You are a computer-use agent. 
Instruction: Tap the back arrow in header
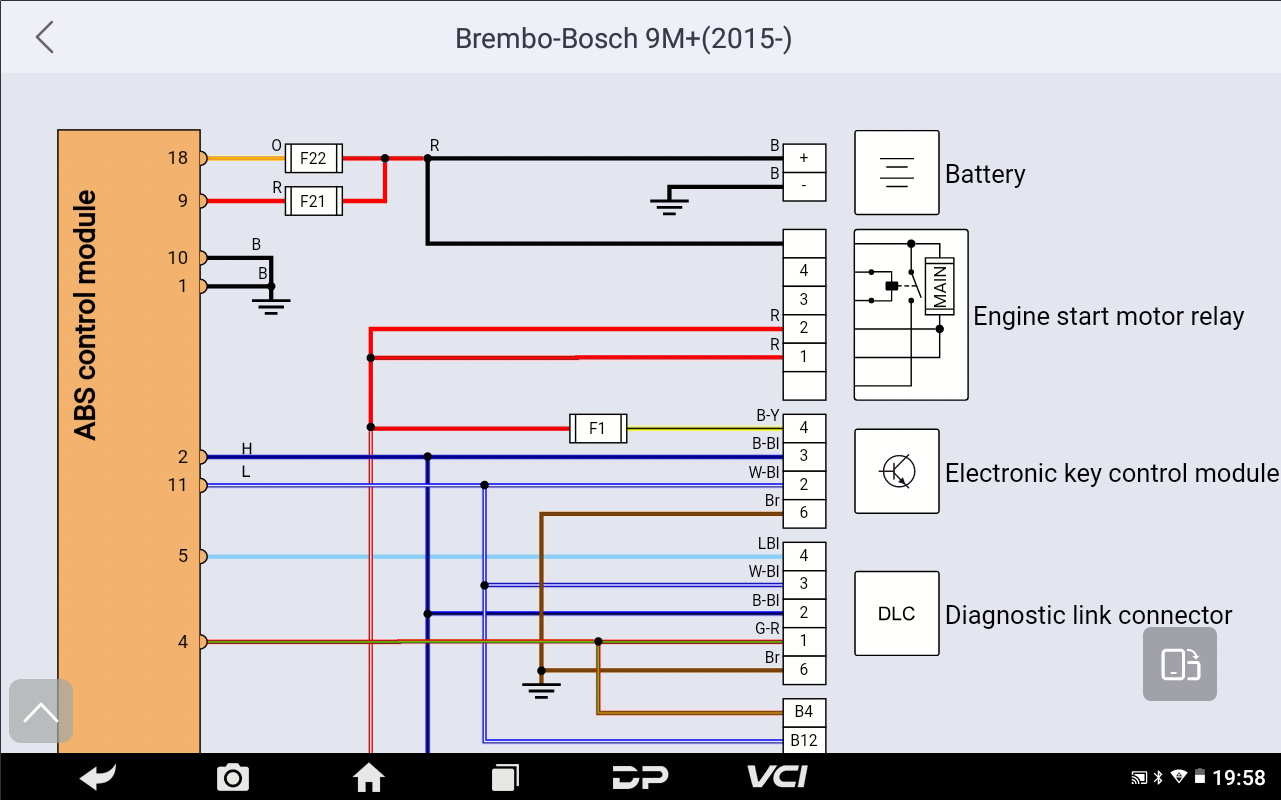(x=45, y=38)
